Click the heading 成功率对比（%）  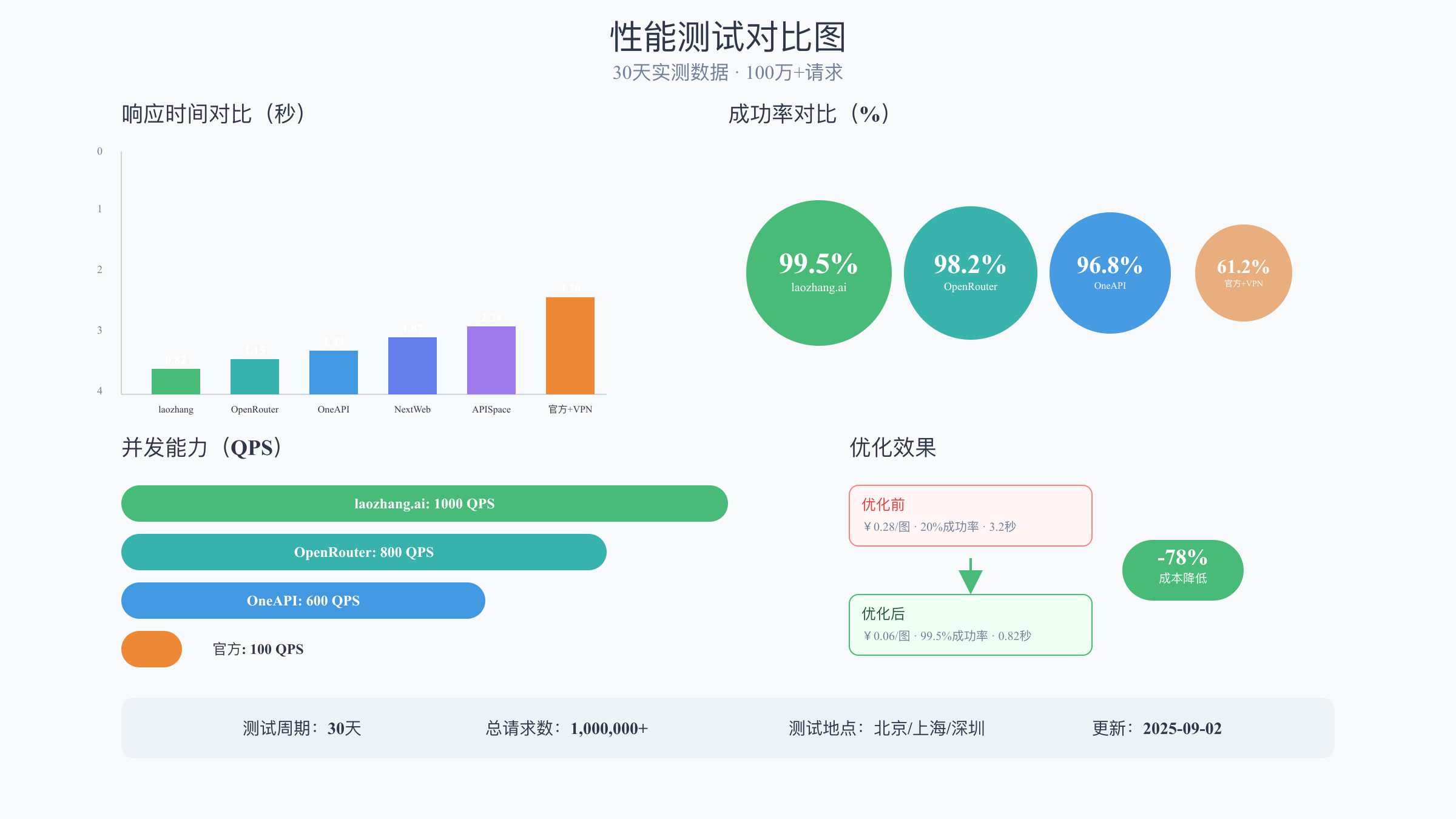click(809, 114)
